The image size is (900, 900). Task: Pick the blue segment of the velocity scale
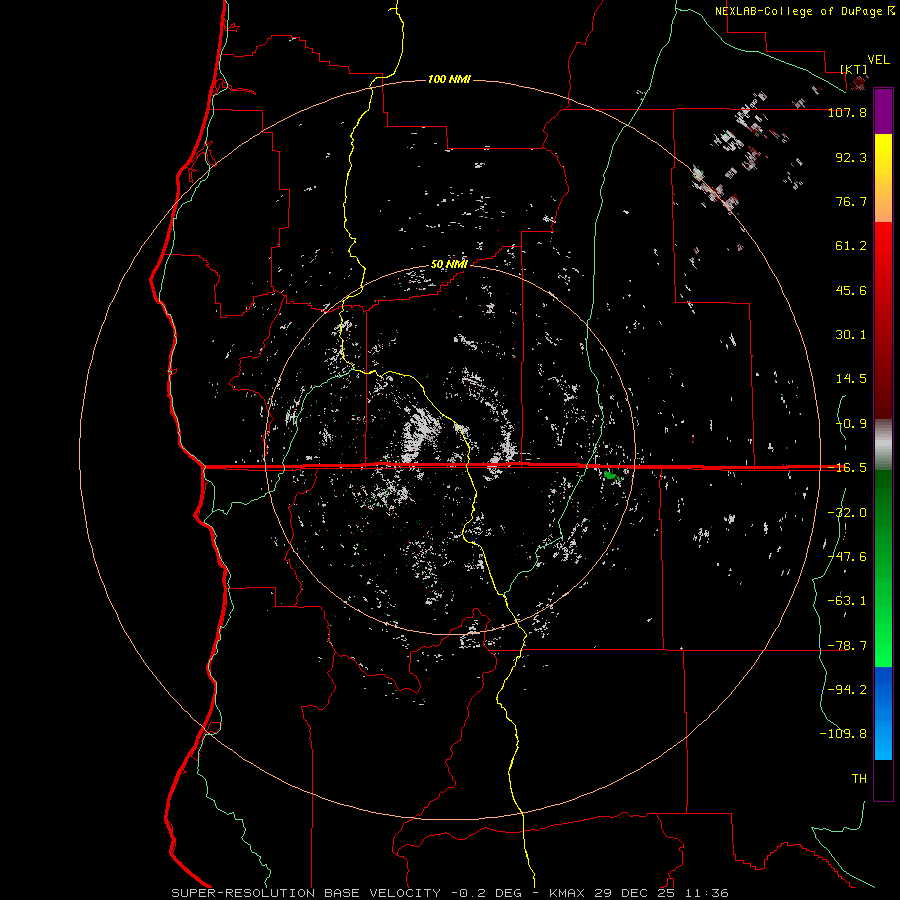click(x=883, y=713)
